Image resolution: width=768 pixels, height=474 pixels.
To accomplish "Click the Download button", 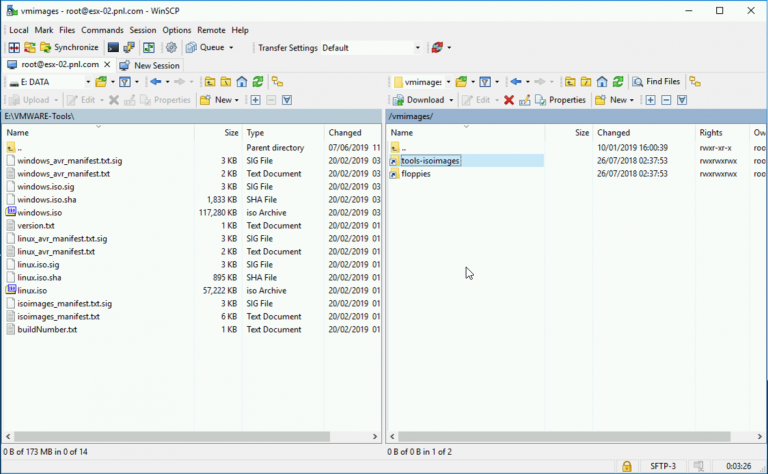I will (x=418, y=100).
